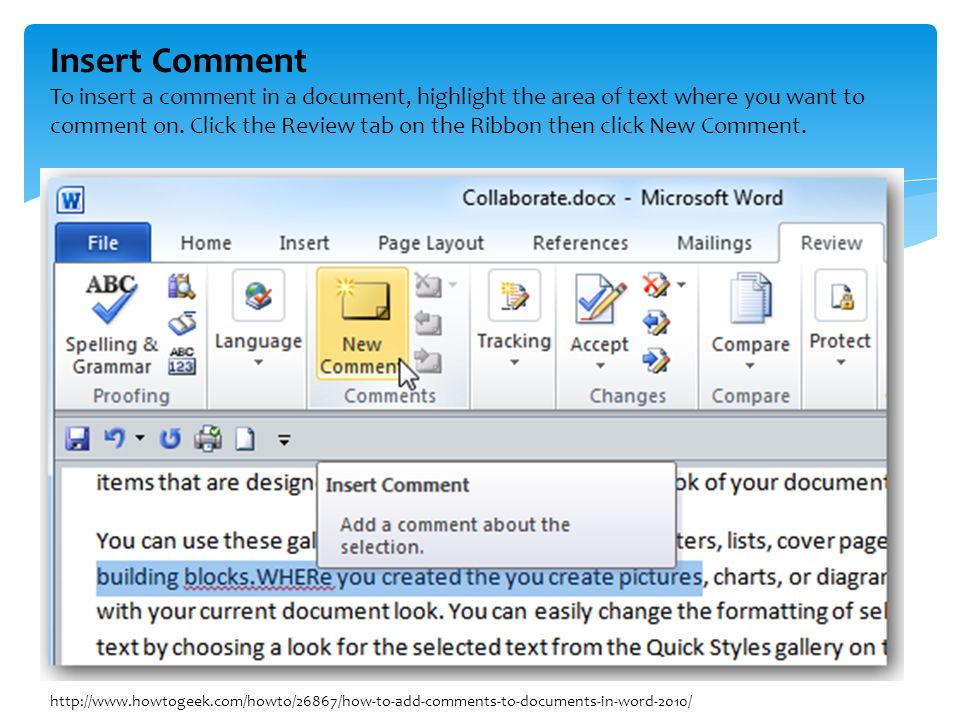Click the Changes group label
Image resolution: width=960 pixels, height=720 pixels.
628,396
